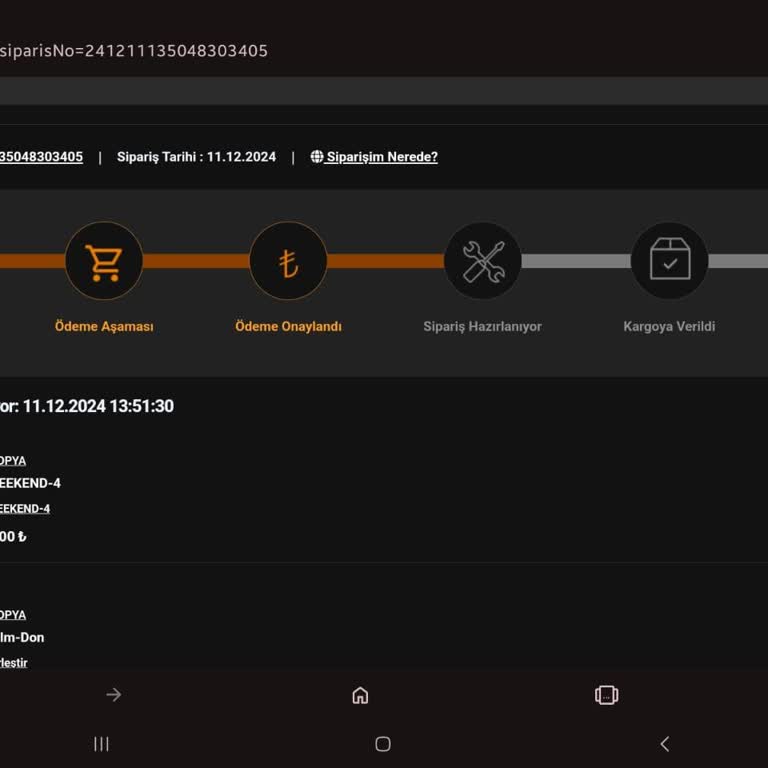Click the shopping cart Ödeme Aşaması icon
This screenshot has height=768, width=768.
click(104, 261)
